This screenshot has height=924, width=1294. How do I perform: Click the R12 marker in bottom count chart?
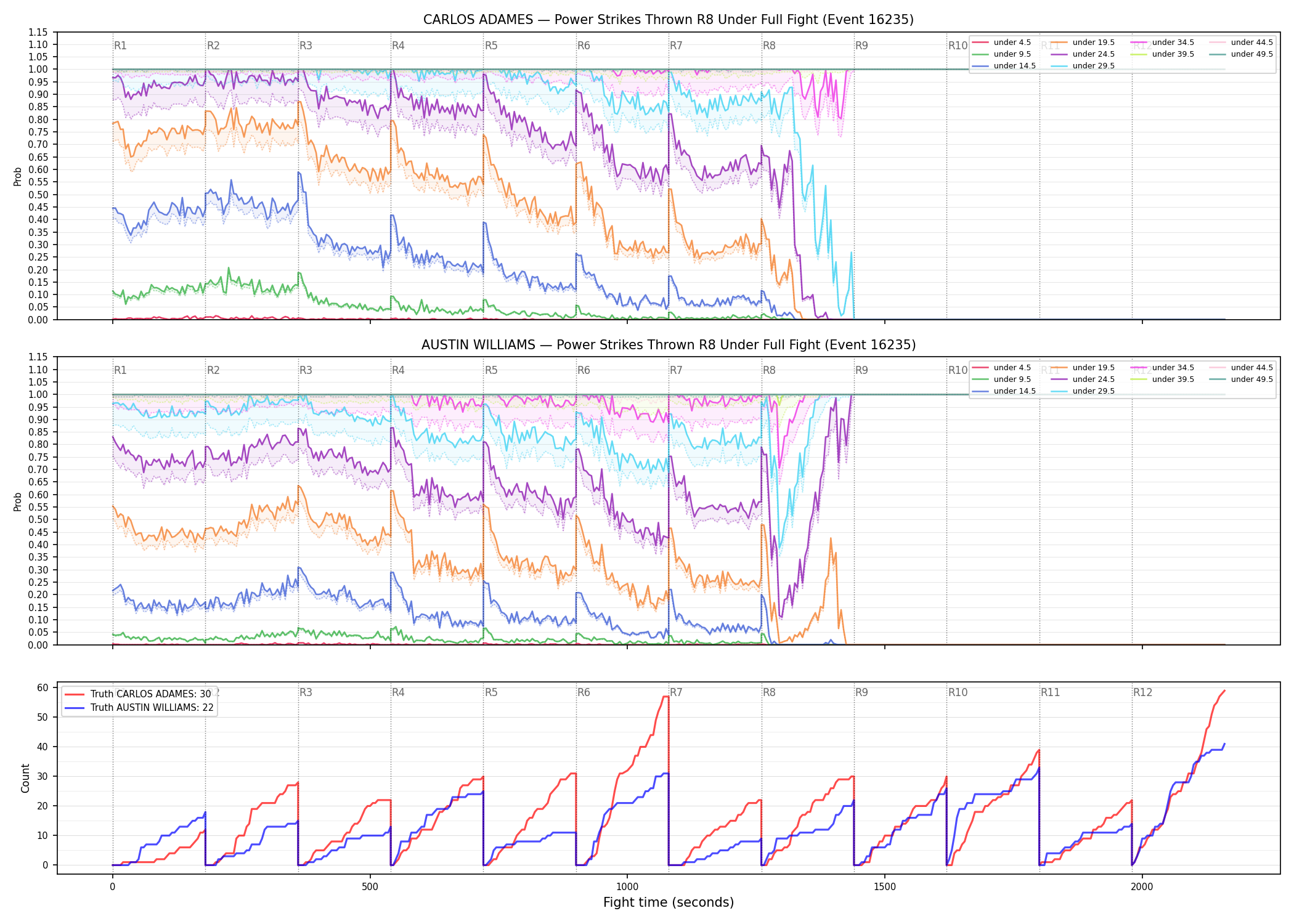tap(1142, 692)
